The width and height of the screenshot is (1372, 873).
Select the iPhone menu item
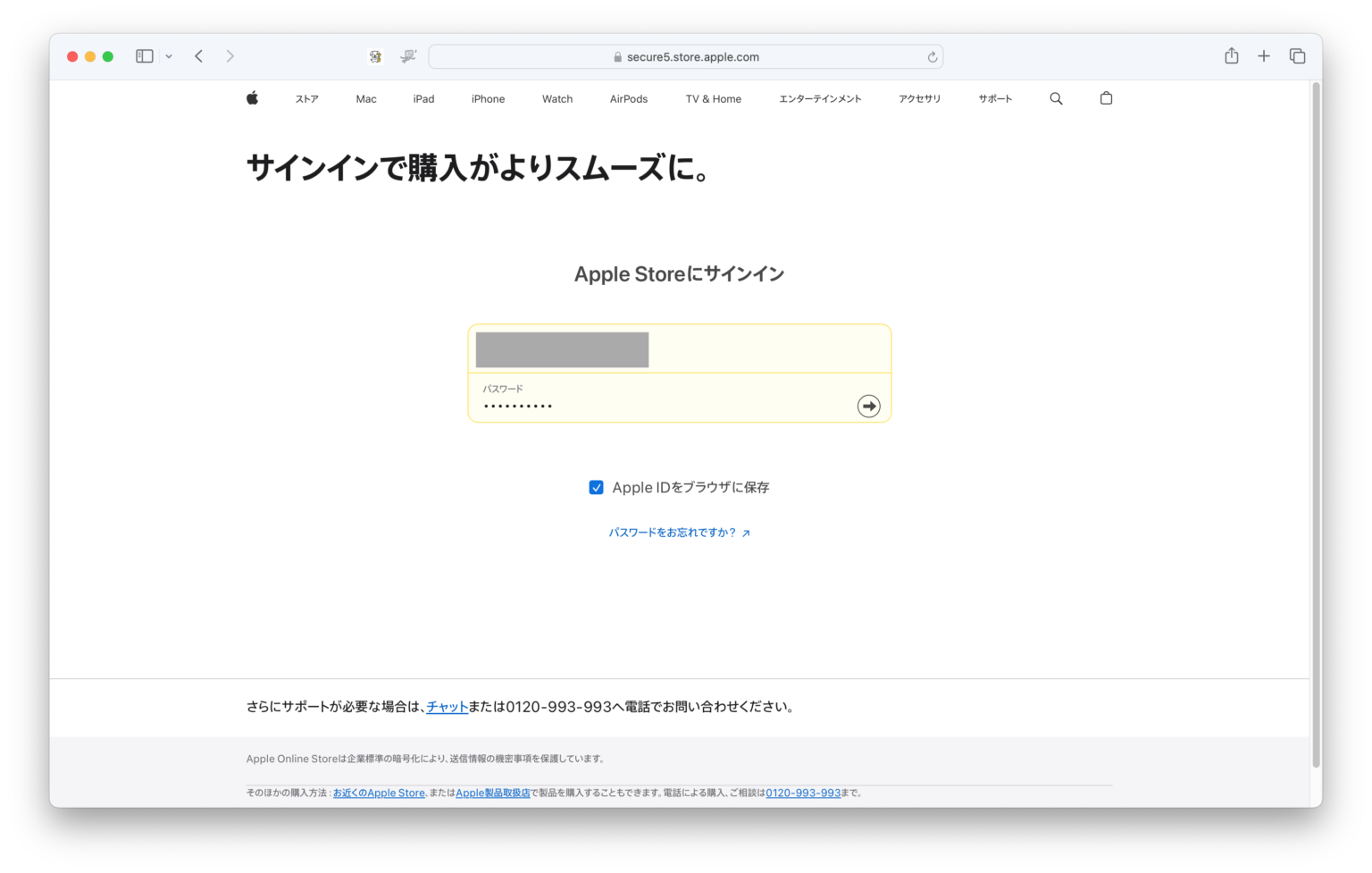[x=488, y=98]
